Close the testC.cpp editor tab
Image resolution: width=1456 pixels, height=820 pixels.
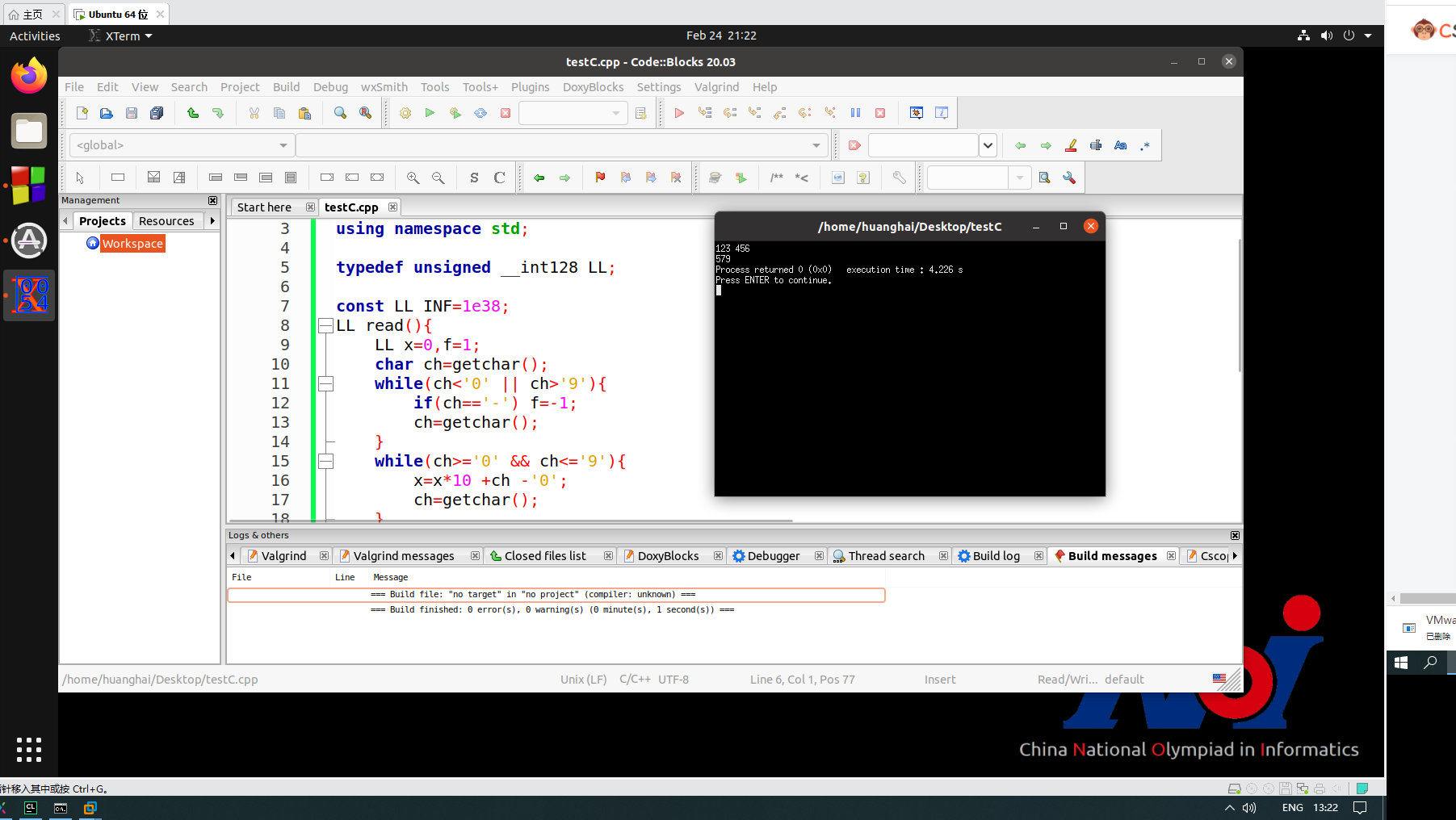(x=392, y=207)
